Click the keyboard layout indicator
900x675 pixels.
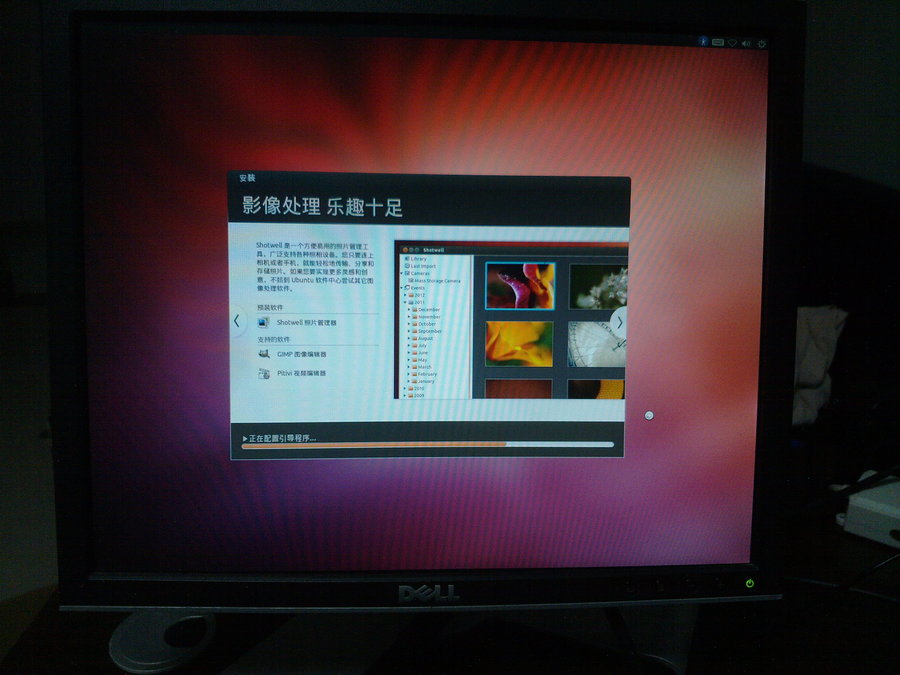[718, 43]
